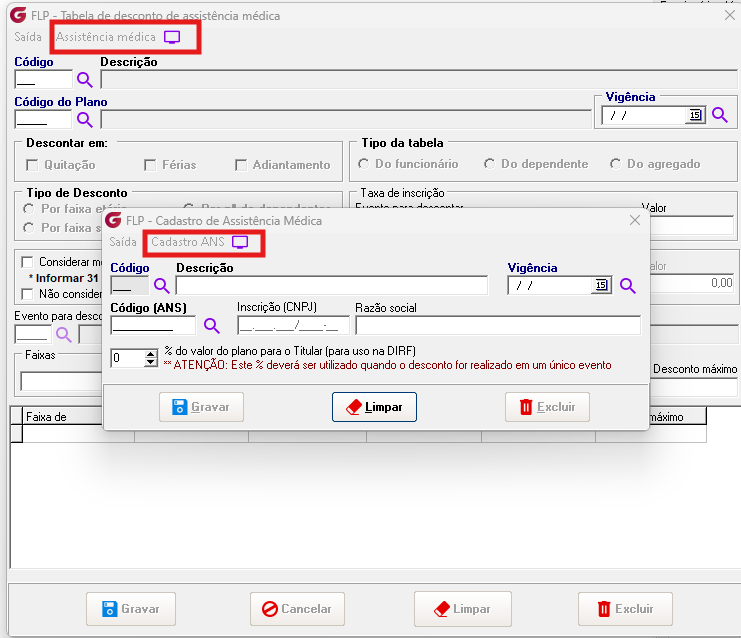The height and width of the screenshot is (638, 741).
Task: Click app logo of Tabela de desconto window
Action: [18, 15]
